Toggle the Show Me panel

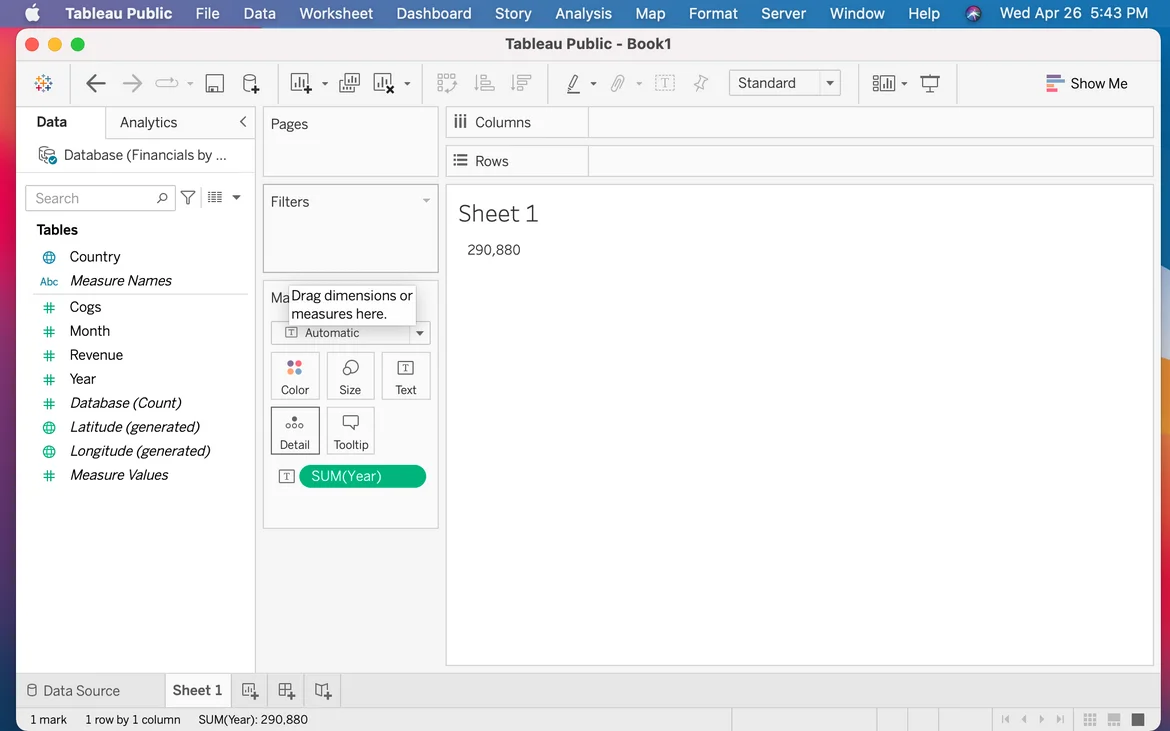tap(1086, 84)
